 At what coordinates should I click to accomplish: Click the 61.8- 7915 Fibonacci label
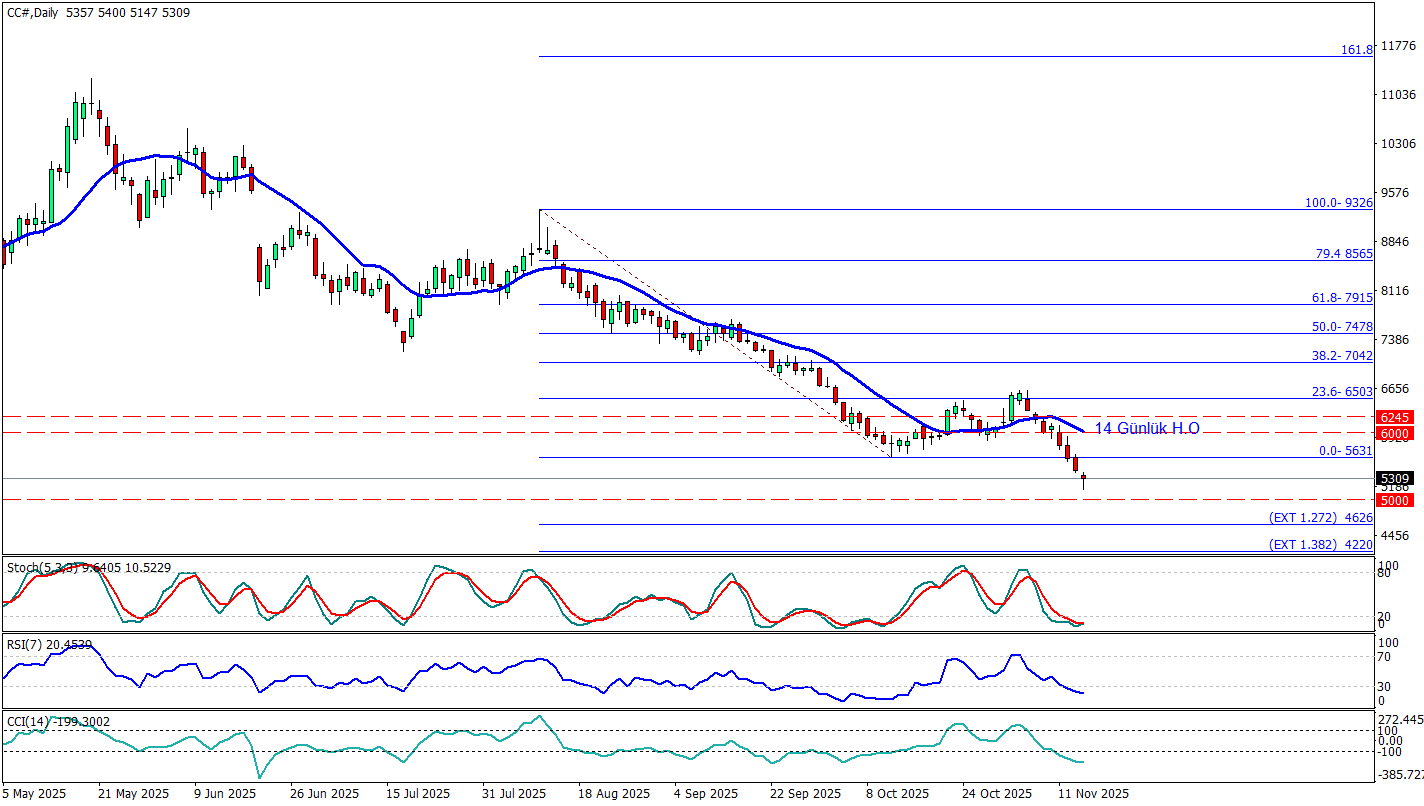click(x=1340, y=298)
